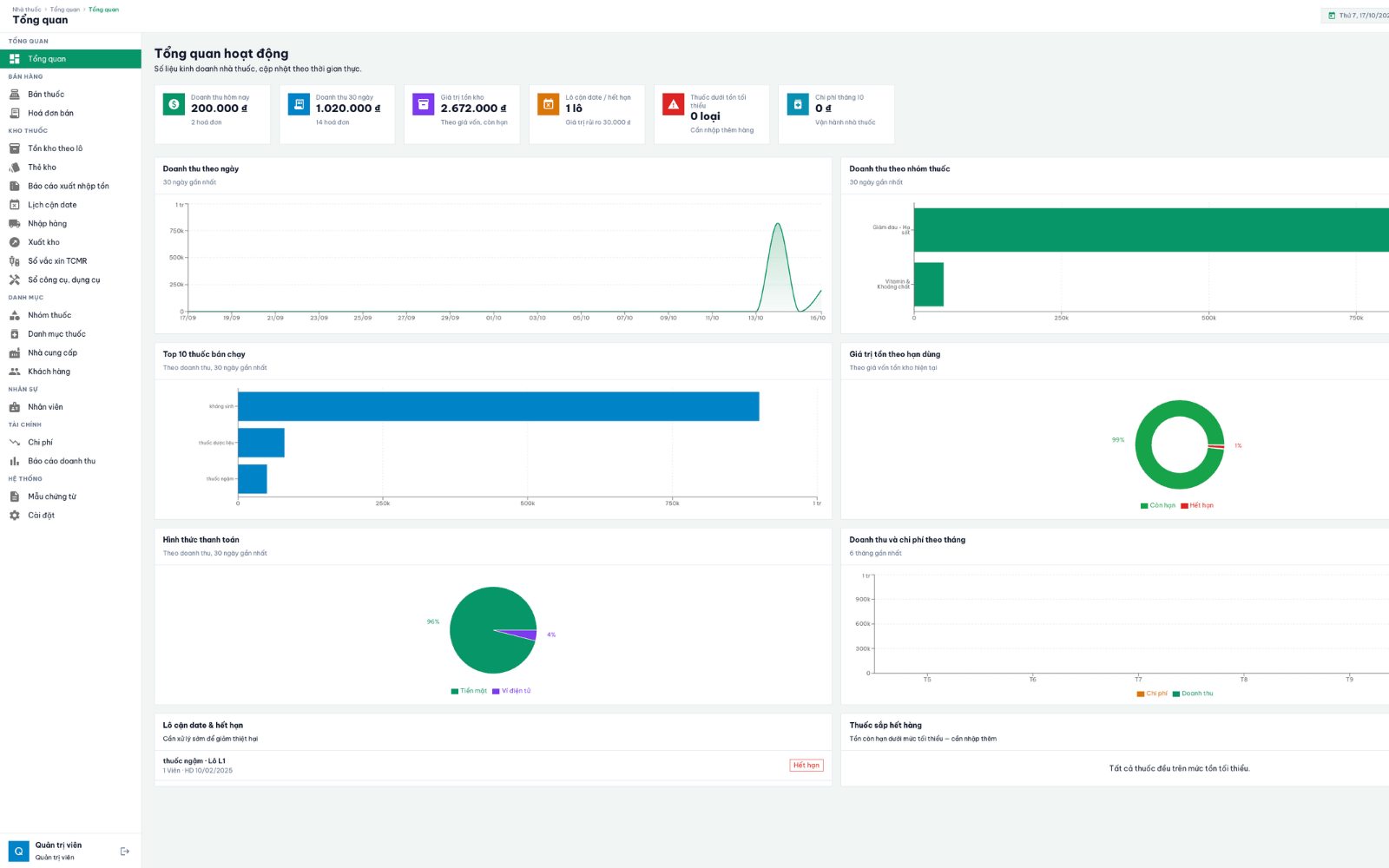Click the Tiền mặt legend swatch
This screenshot has height=868, width=1389.
454,692
